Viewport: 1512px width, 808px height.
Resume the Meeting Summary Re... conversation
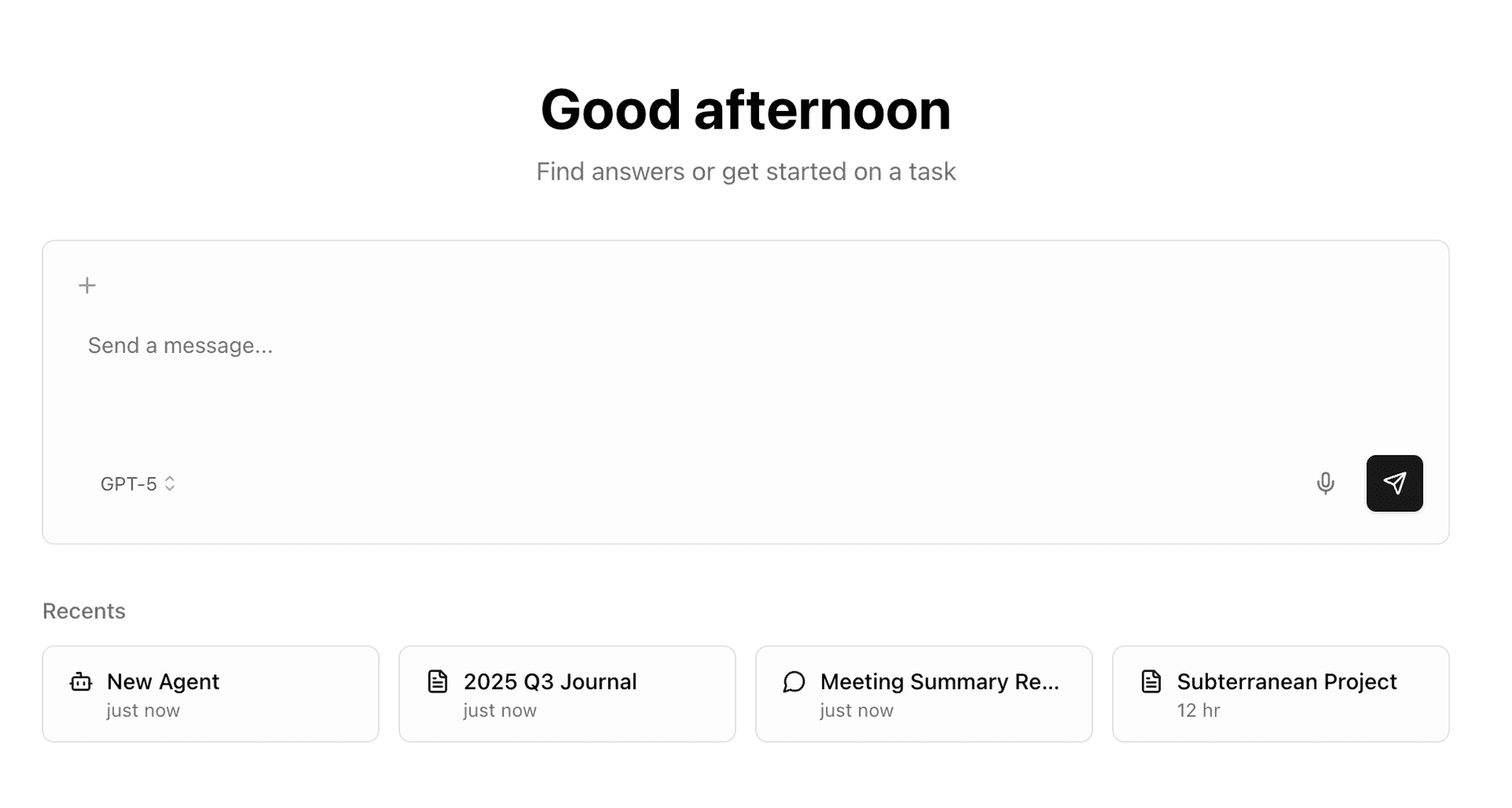(x=923, y=693)
